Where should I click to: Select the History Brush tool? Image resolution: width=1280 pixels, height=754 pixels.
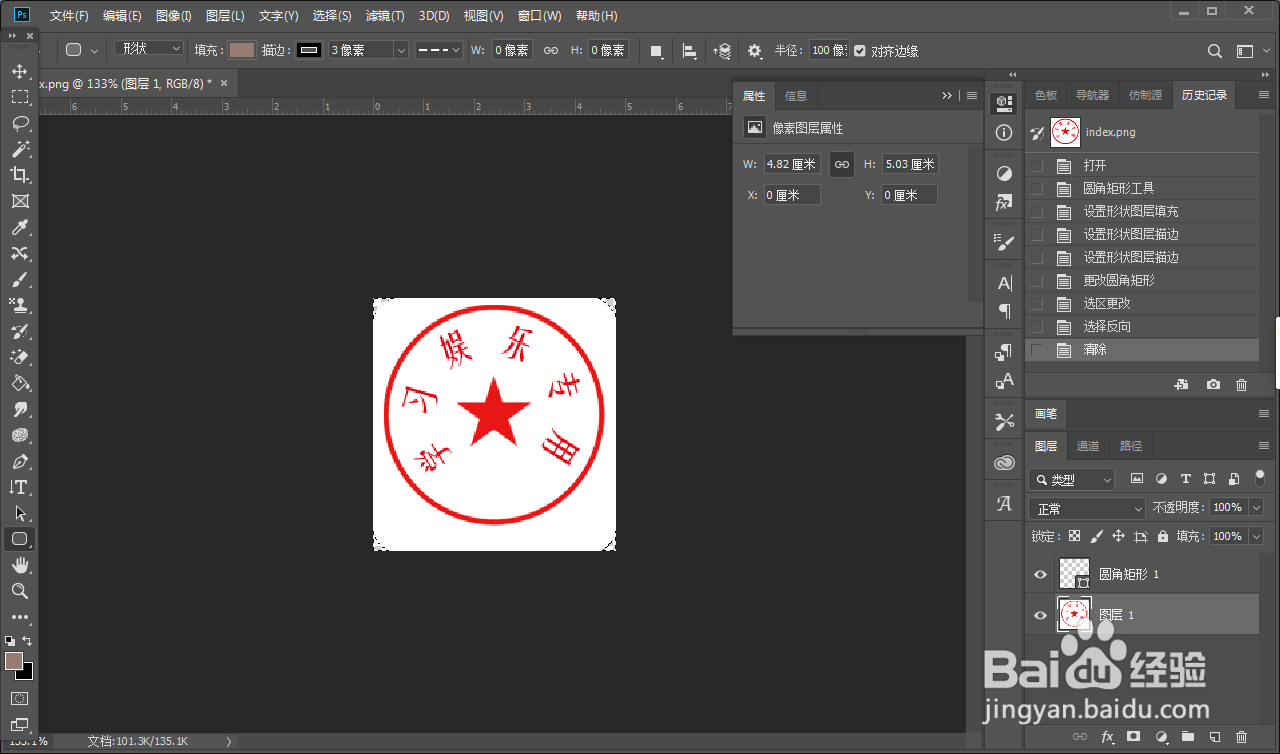click(x=19, y=331)
